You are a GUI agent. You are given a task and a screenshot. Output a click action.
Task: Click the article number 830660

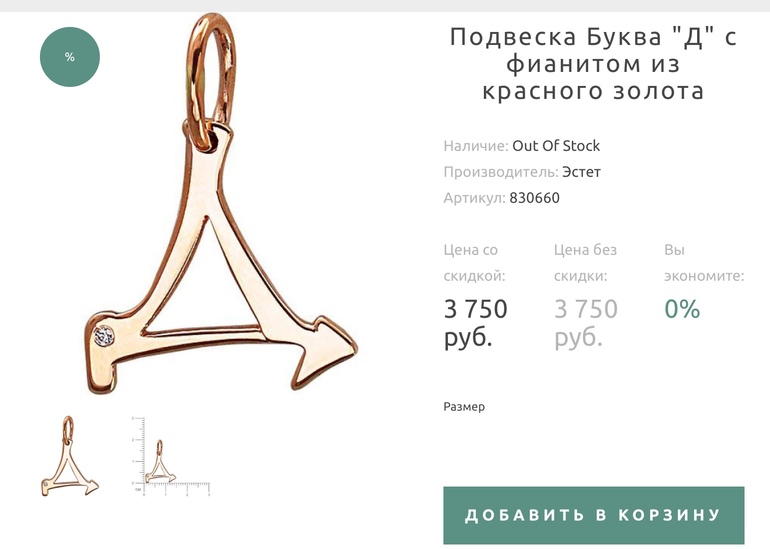534,198
